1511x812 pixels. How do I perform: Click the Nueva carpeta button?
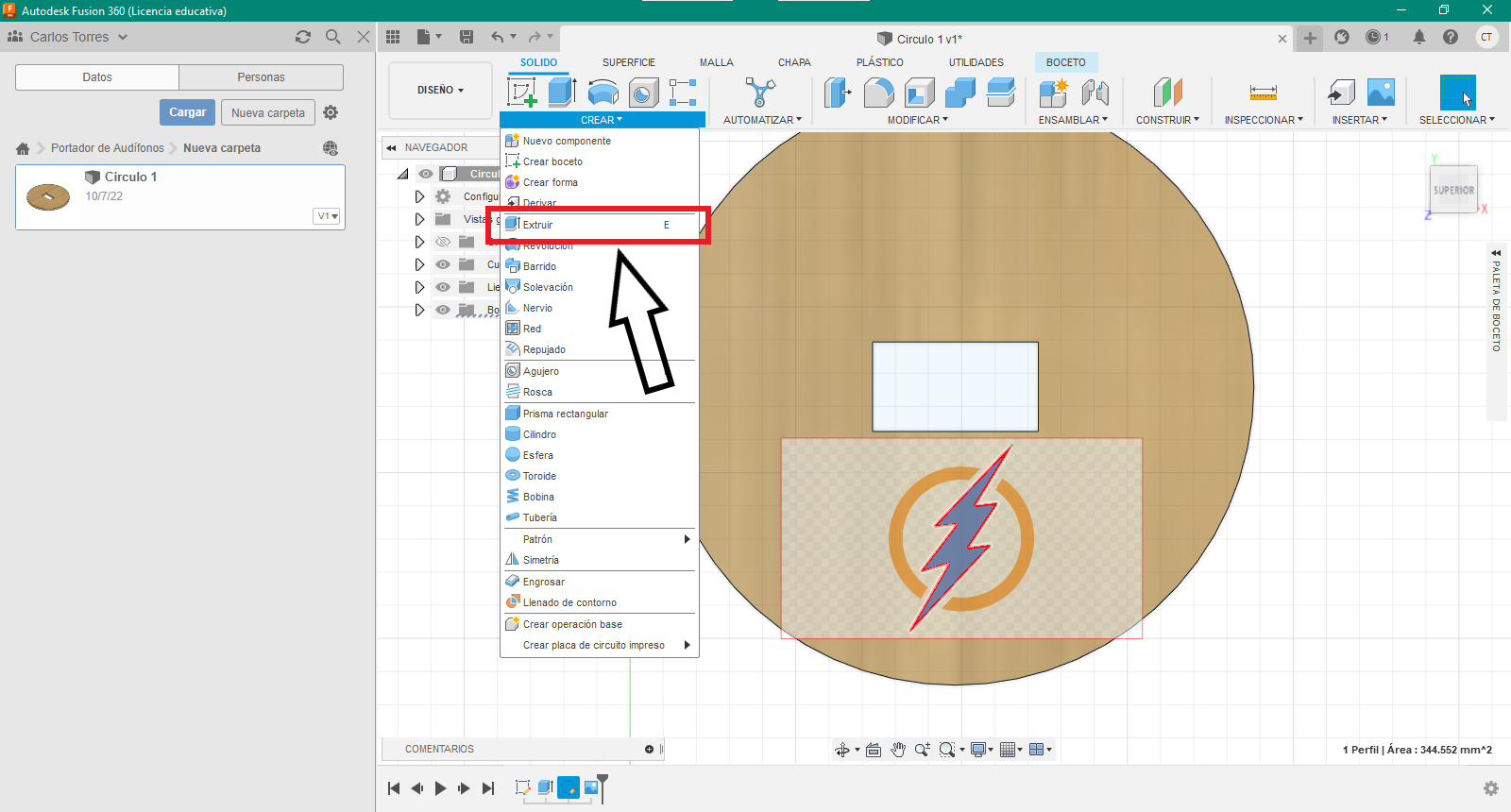[268, 112]
